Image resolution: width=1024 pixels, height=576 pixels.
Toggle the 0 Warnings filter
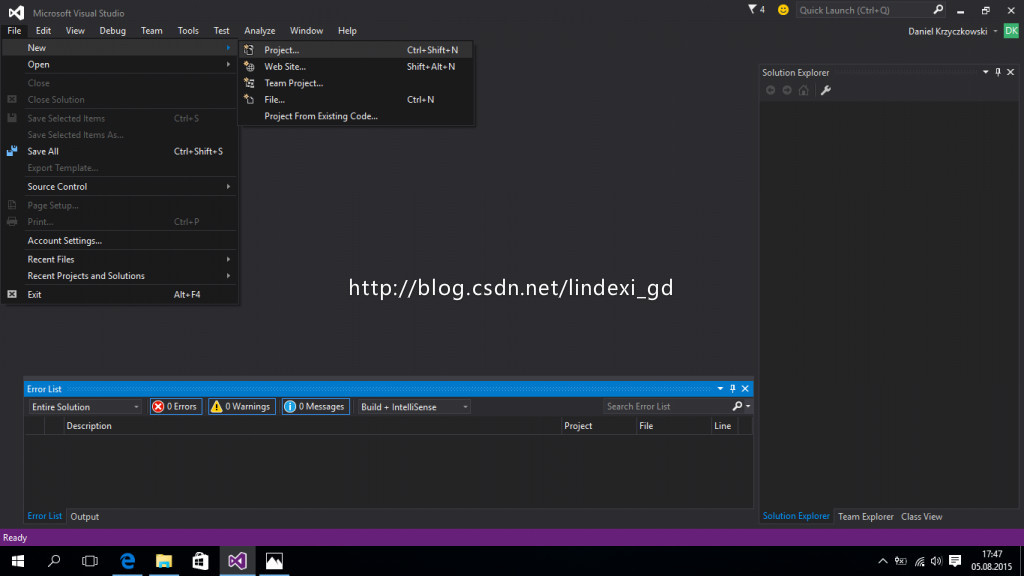click(x=241, y=406)
